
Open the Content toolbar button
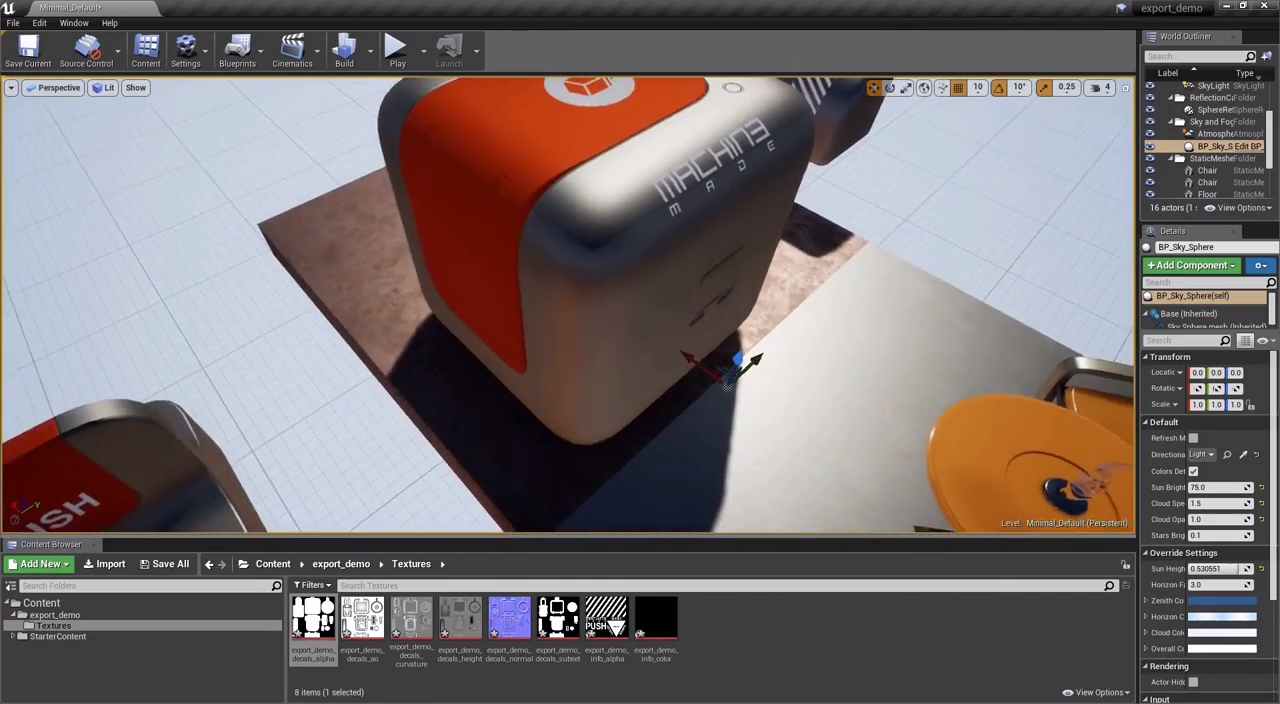tap(146, 51)
